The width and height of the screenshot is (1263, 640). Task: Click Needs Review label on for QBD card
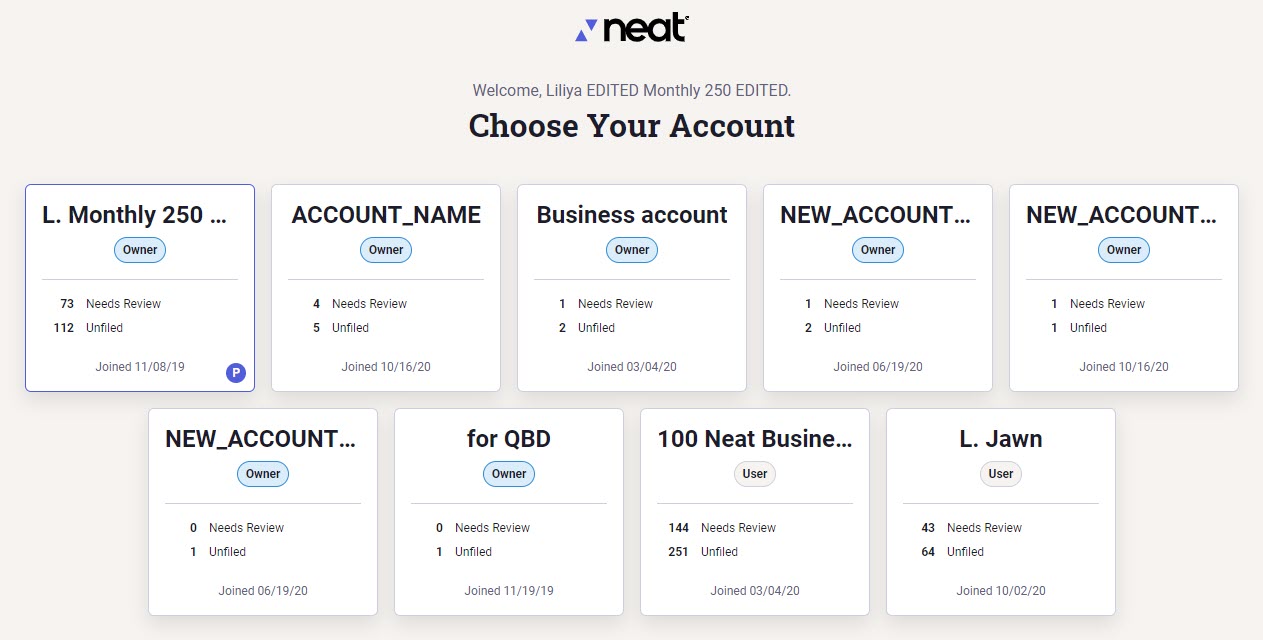click(492, 528)
